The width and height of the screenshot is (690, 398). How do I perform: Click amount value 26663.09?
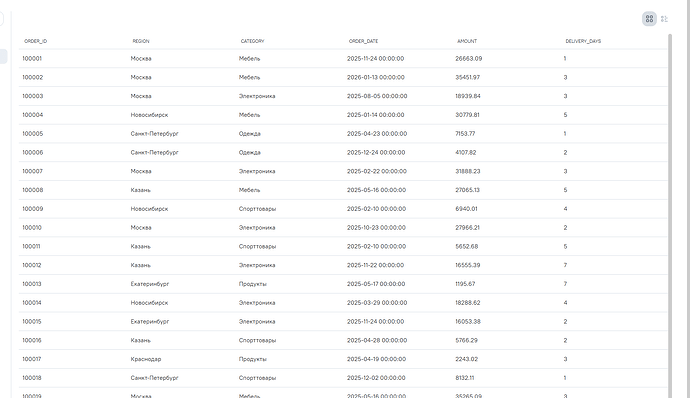[x=469, y=59]
